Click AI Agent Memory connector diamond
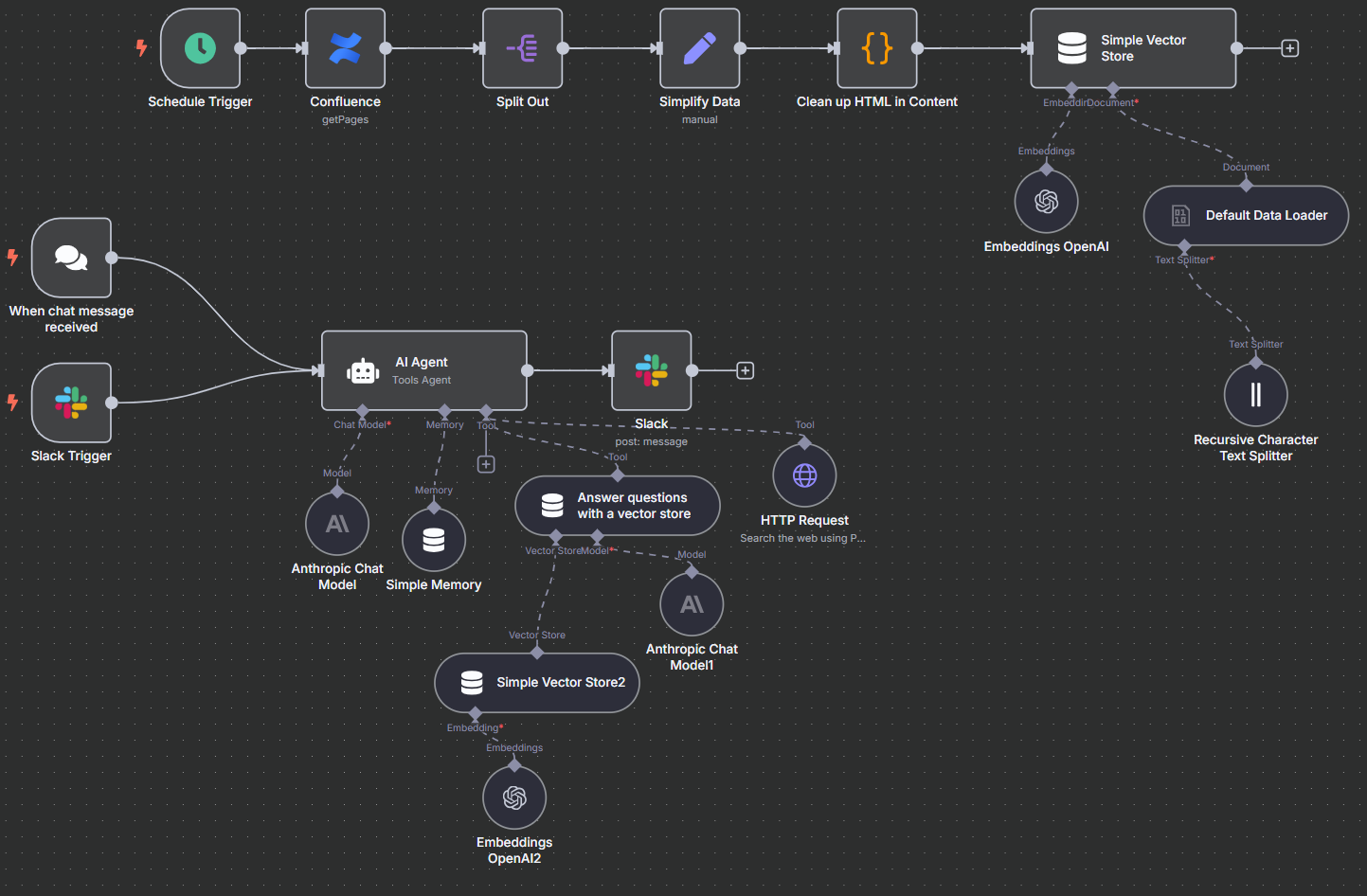This screenshot has height=896, width=1367. 444,411
